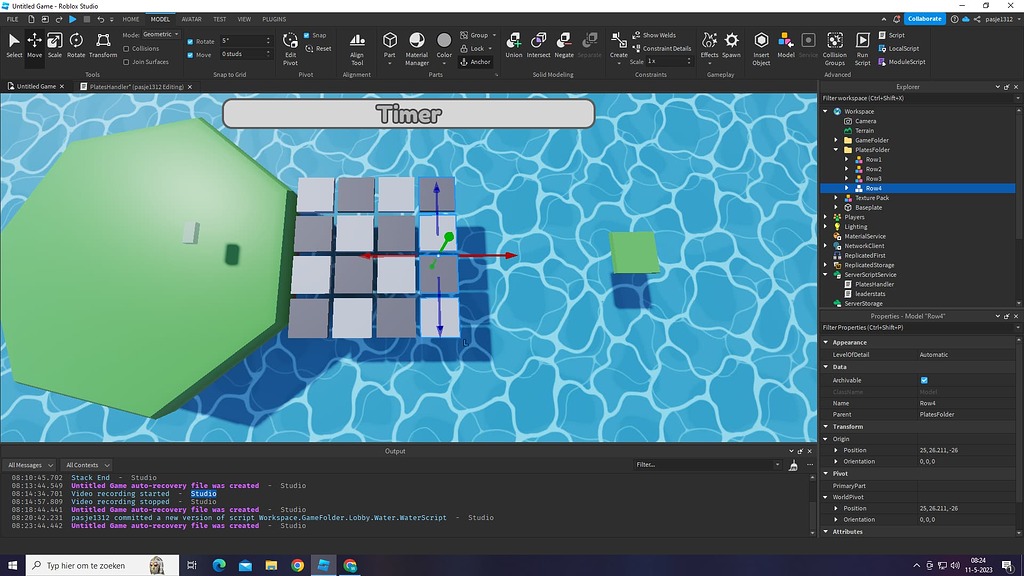Toggle the Anchor tool in the Parts section
This screenshot has width=1024, height=576.
coord(476,61)
